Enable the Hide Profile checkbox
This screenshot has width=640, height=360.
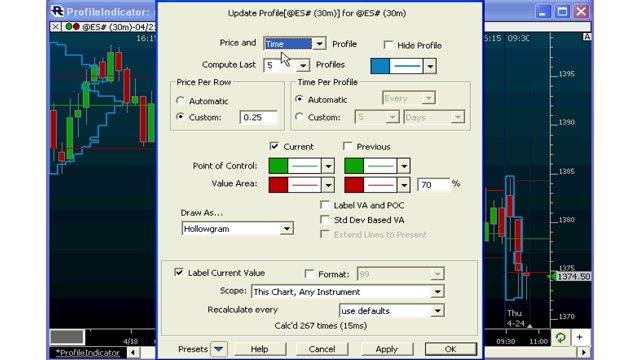388,45
